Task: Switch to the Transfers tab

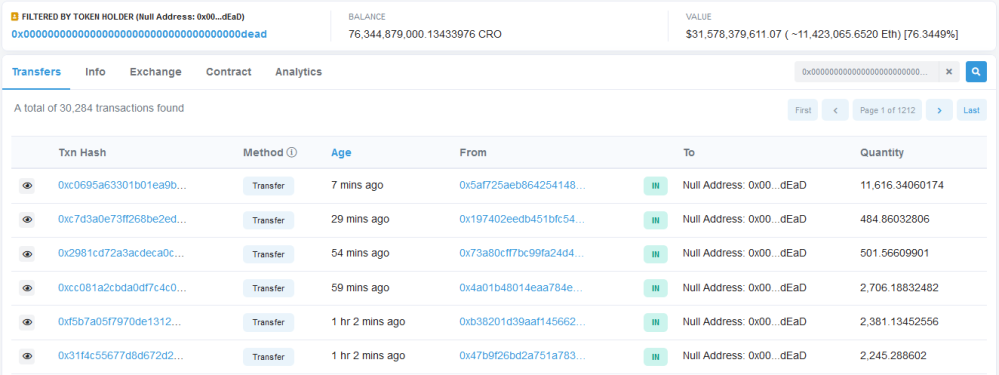Action: [x=36, y=72]
